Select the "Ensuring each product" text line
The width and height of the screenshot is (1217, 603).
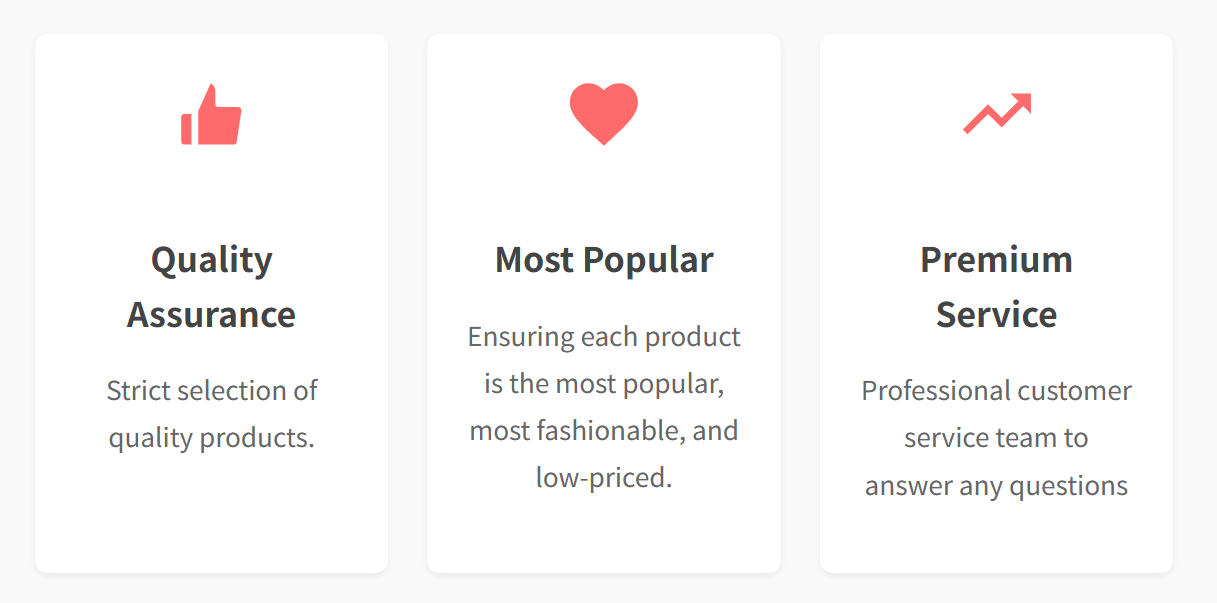click(x=604, y=337)
